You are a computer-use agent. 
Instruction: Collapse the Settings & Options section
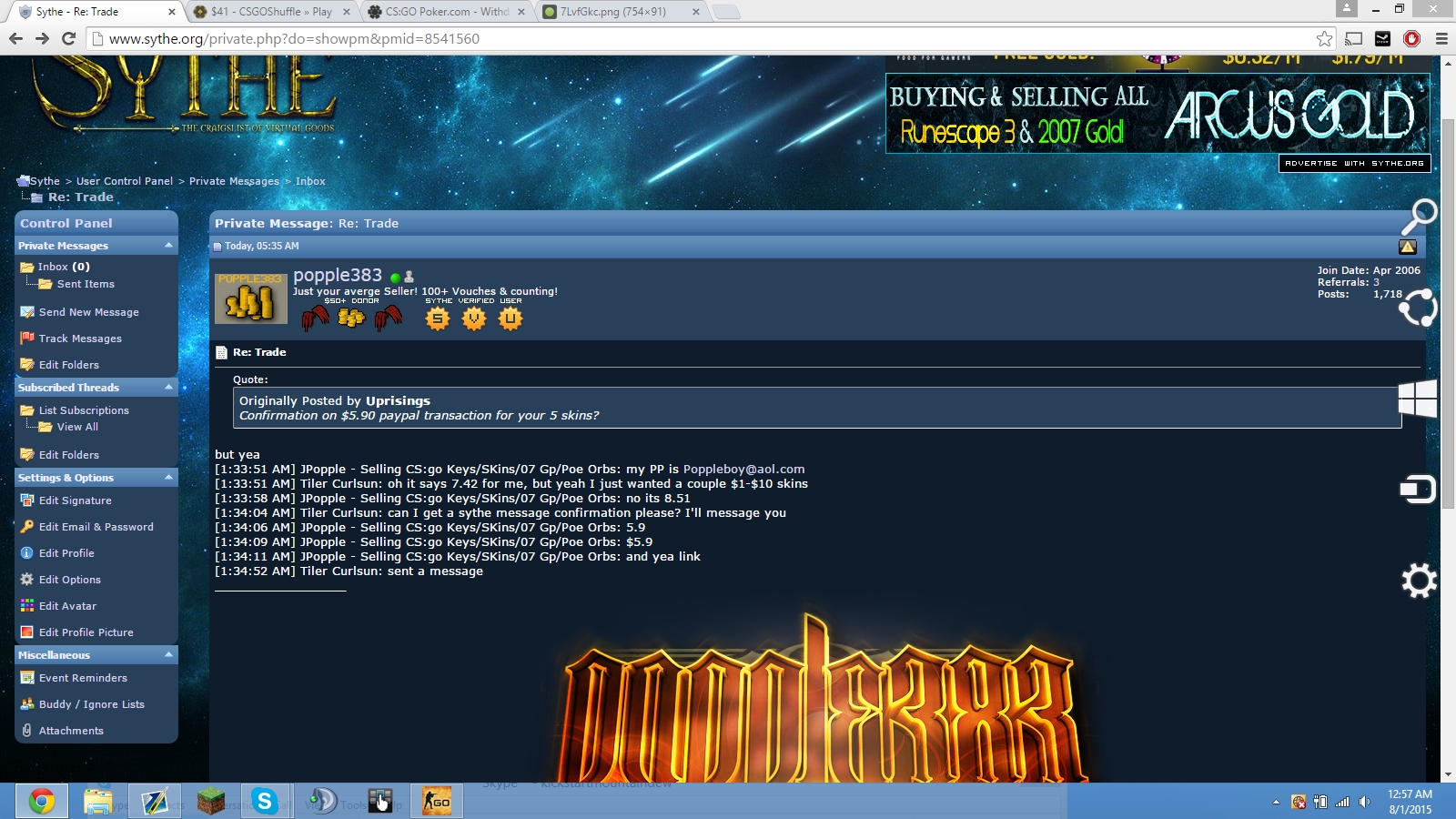[x=168, y=478]
